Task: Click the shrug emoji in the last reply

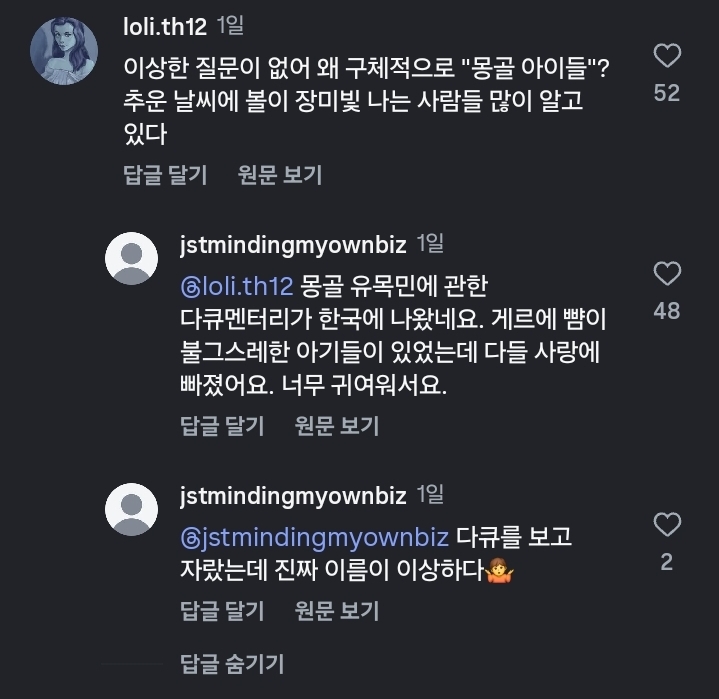Action: [x=498, y=572]
